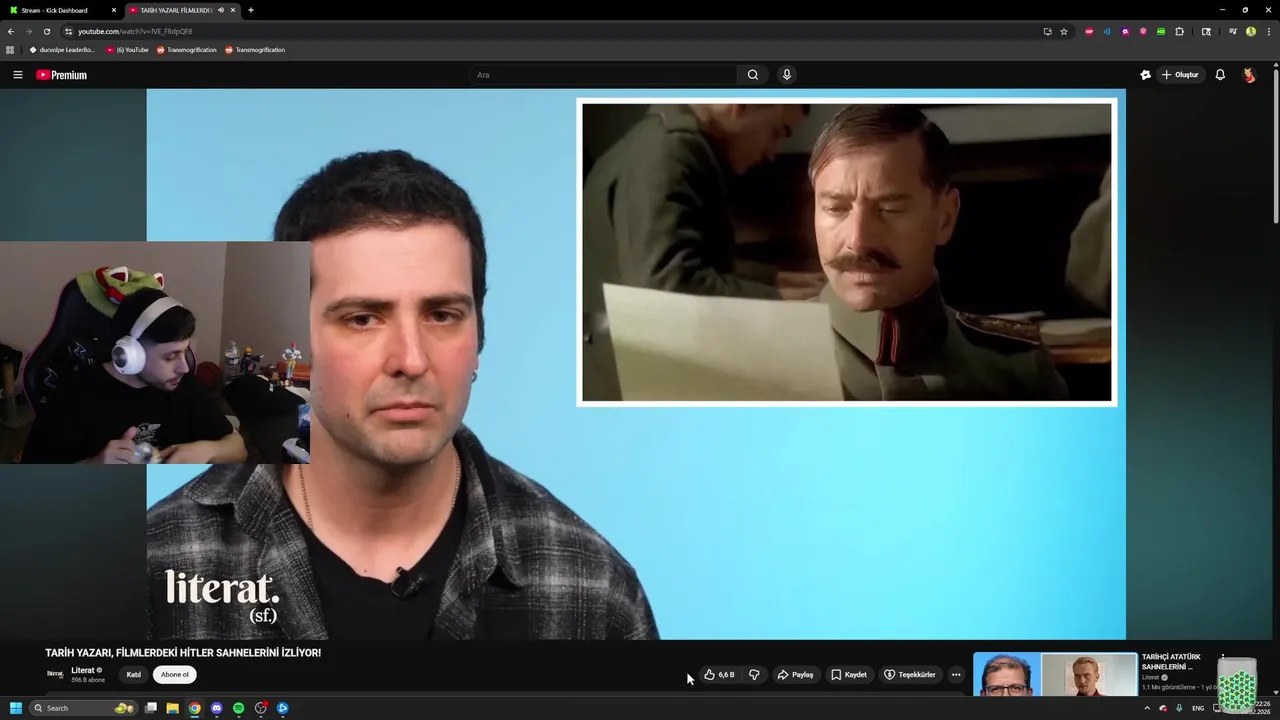The image size is (1280, 720).
Task: Open more actions three-dot menu under video
Action: 956,675
